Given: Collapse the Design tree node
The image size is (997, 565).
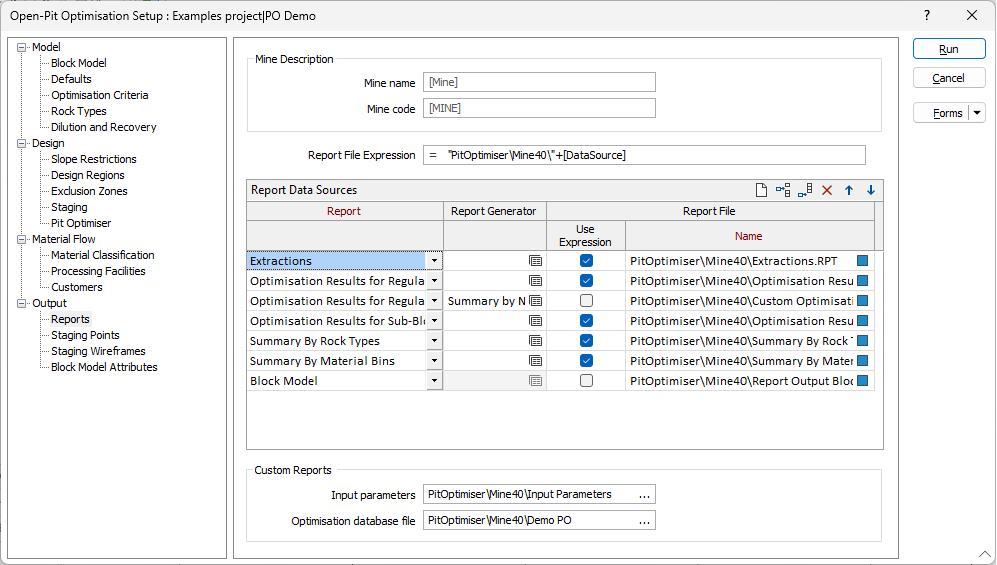Looking at the screenshot, I should click(x=22, y=143).
